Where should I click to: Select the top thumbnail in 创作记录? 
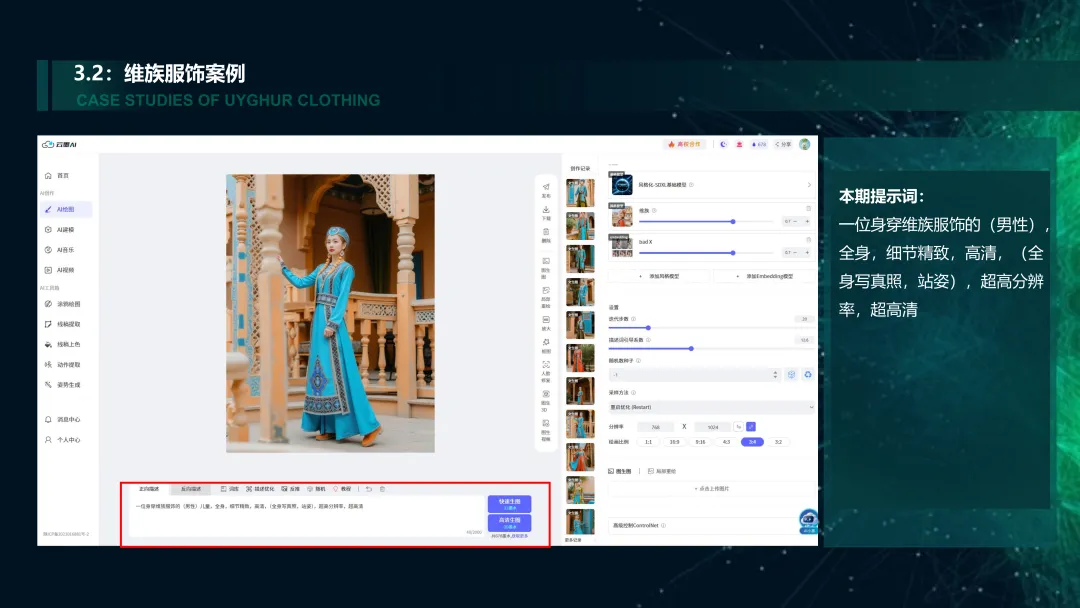(580, 193)
